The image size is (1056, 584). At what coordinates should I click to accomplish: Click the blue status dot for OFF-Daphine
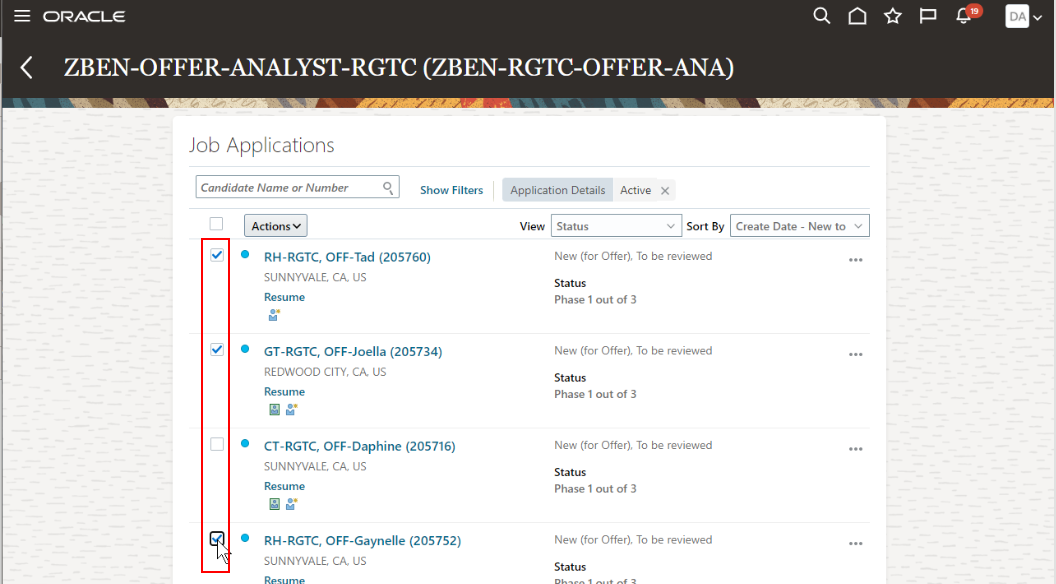click(x=245, y=443)
